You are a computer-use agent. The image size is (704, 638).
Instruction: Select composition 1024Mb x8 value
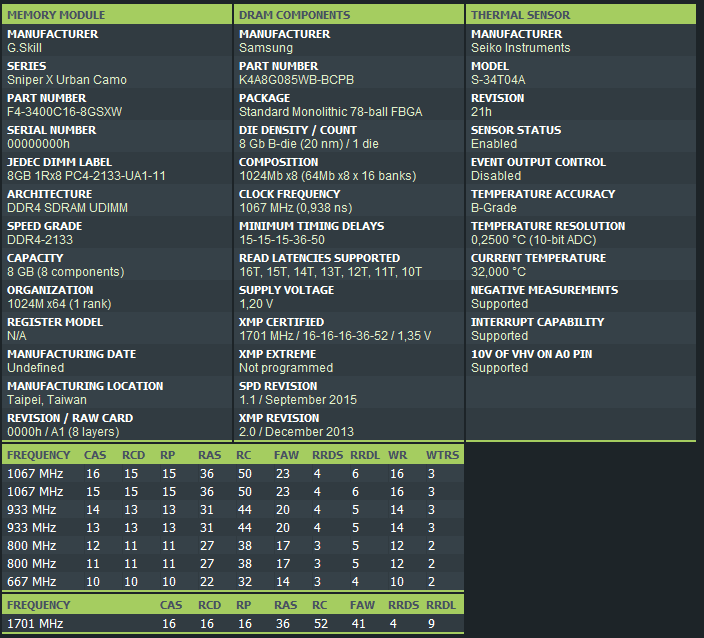pos(328,176)
